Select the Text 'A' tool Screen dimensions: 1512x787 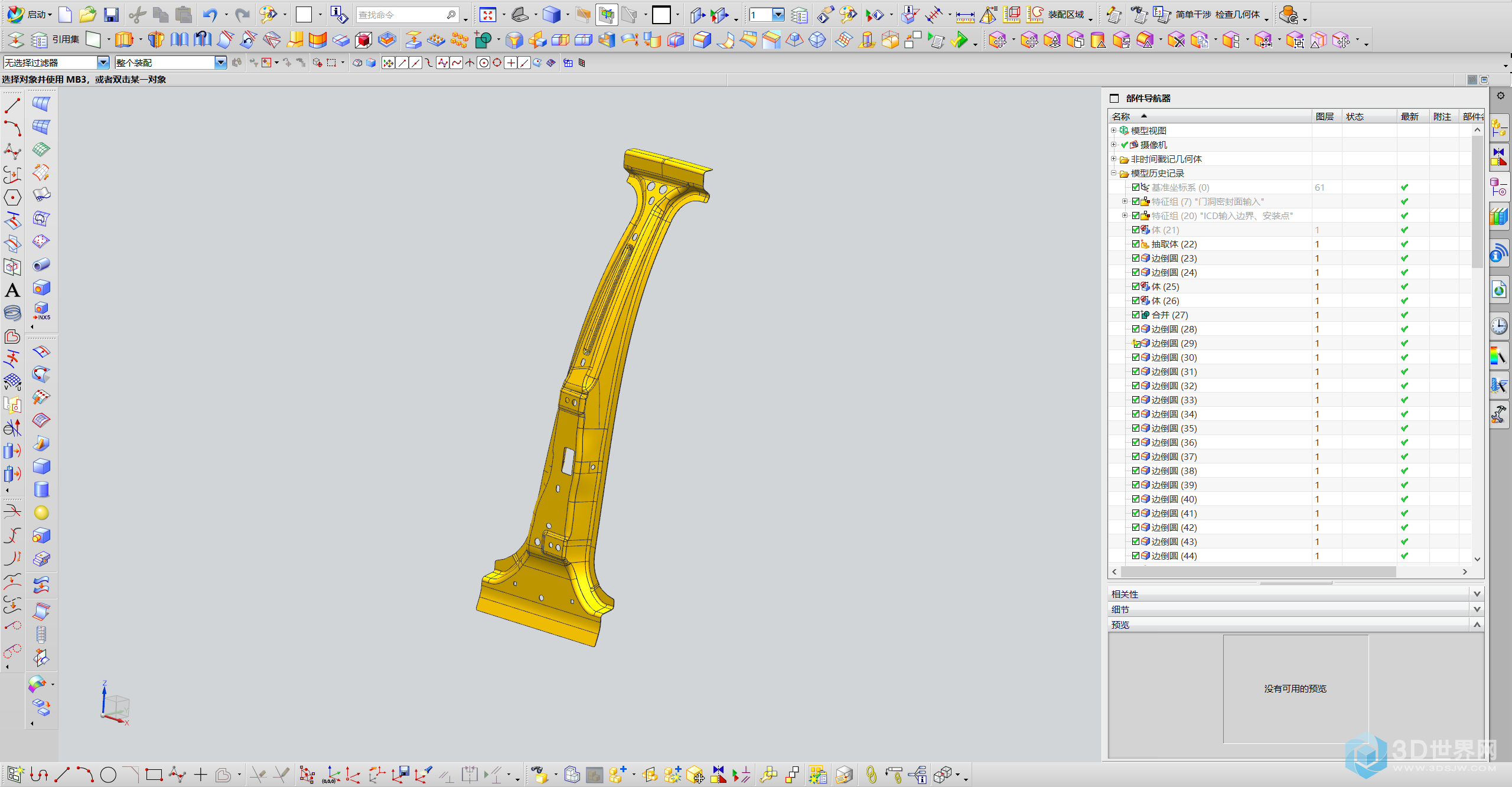pyautogui.click(x=12, y=290)
